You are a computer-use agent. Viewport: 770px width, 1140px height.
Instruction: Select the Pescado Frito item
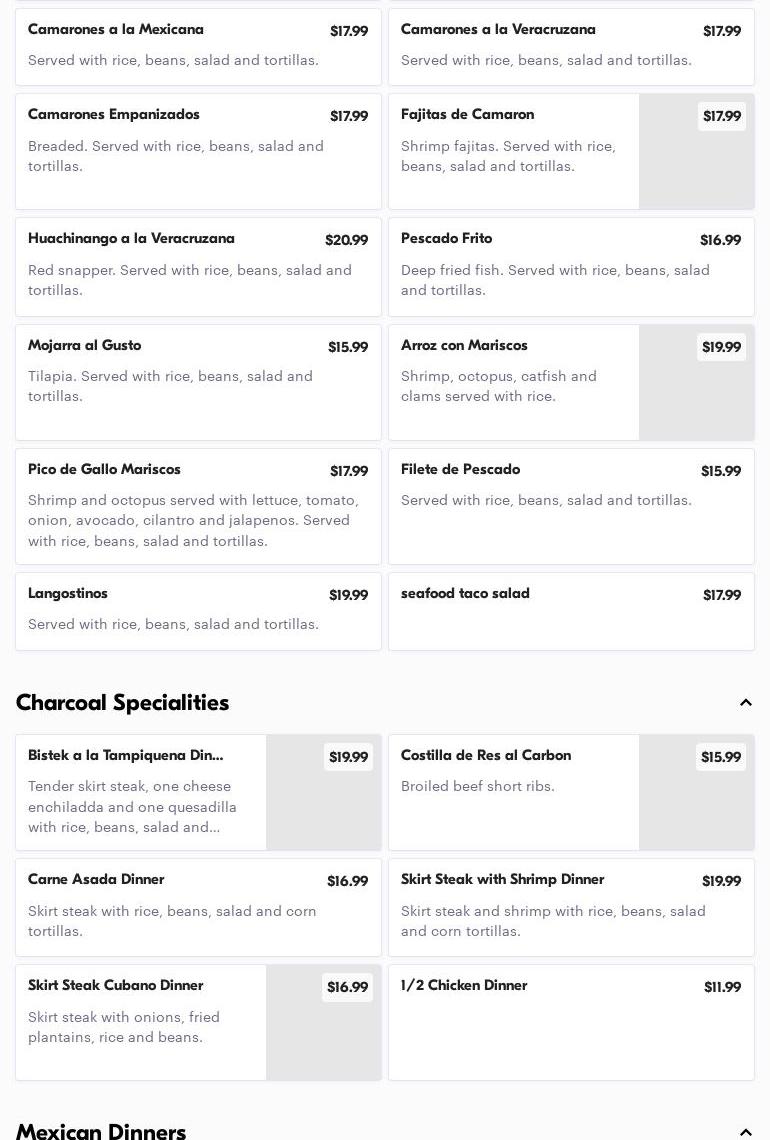[x=571, y=267]
